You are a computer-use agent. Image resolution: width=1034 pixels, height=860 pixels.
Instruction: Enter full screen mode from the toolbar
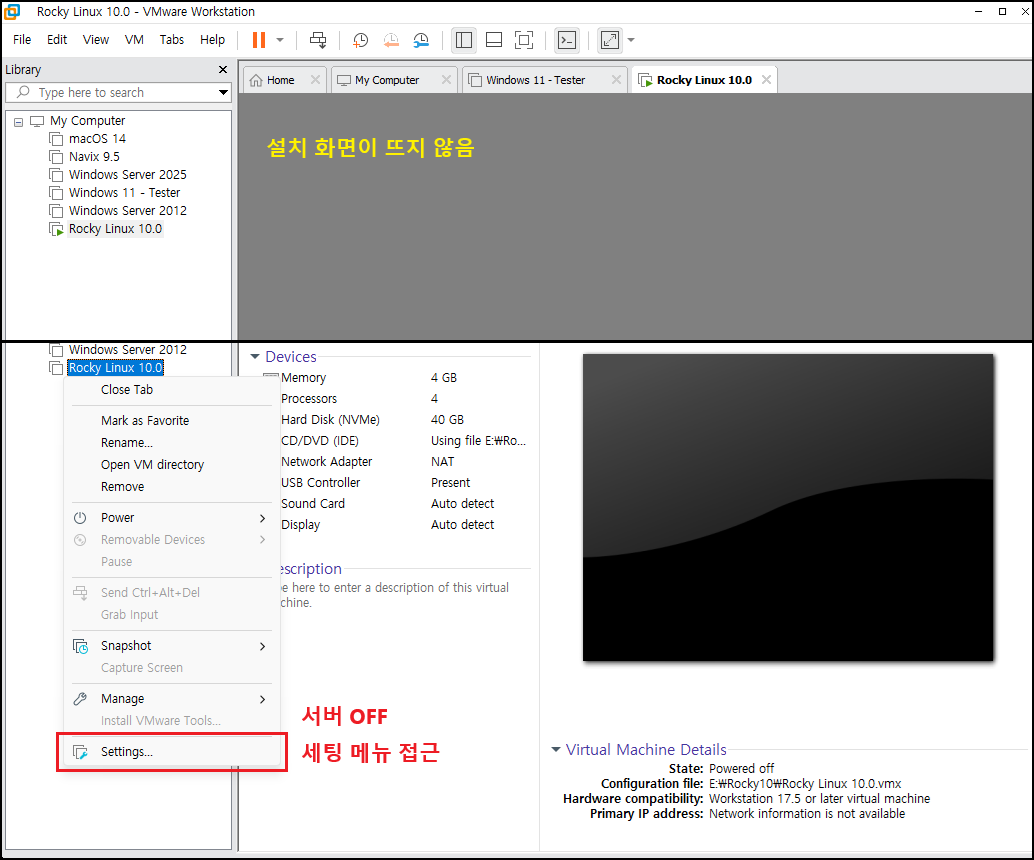click(x=524, y=40)
